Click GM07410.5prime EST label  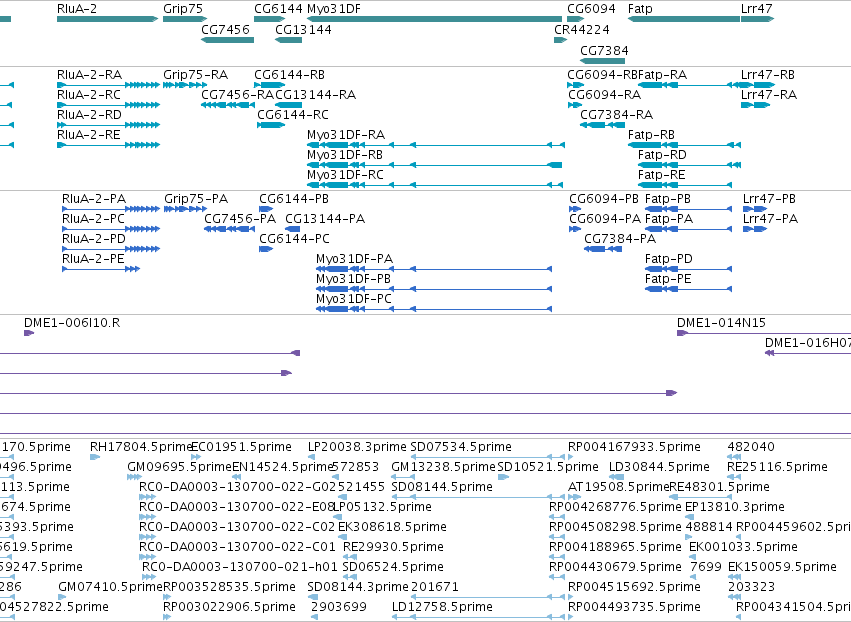(111, 587)
